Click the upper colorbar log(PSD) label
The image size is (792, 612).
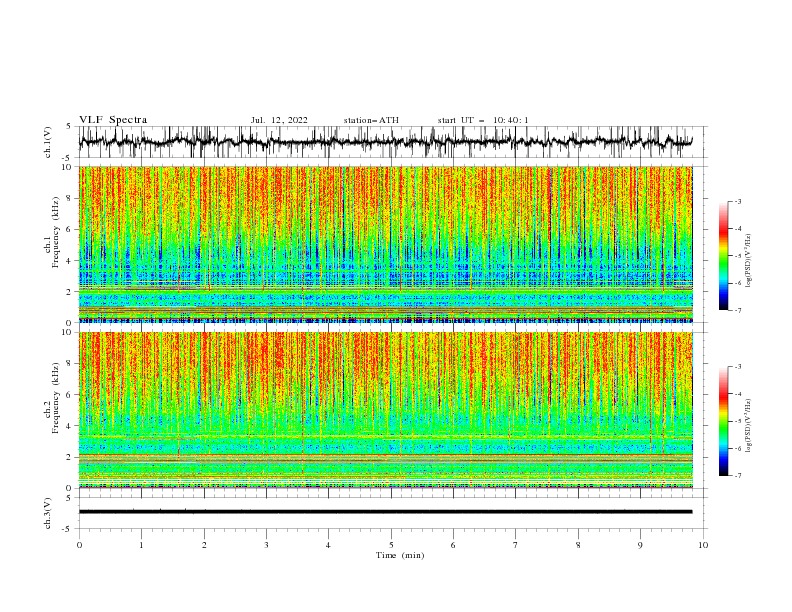tap(749, 261)
